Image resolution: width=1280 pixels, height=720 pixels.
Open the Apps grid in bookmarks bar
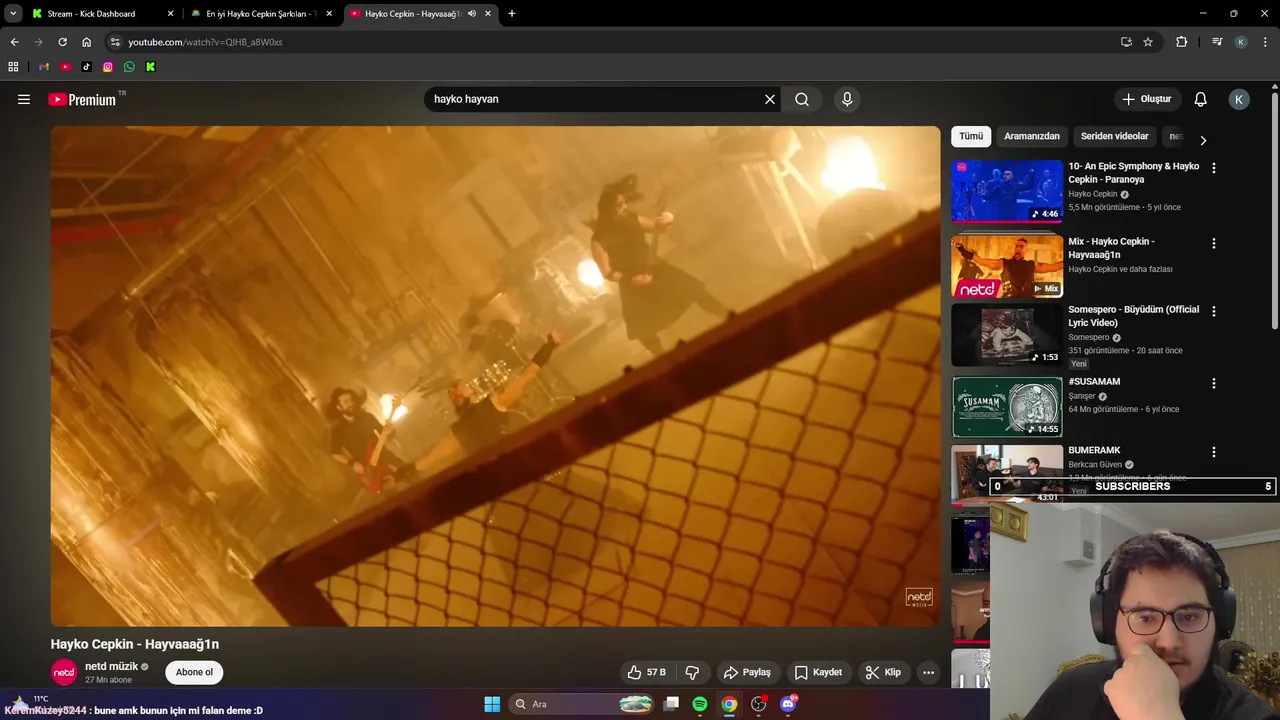pos(13,67)
